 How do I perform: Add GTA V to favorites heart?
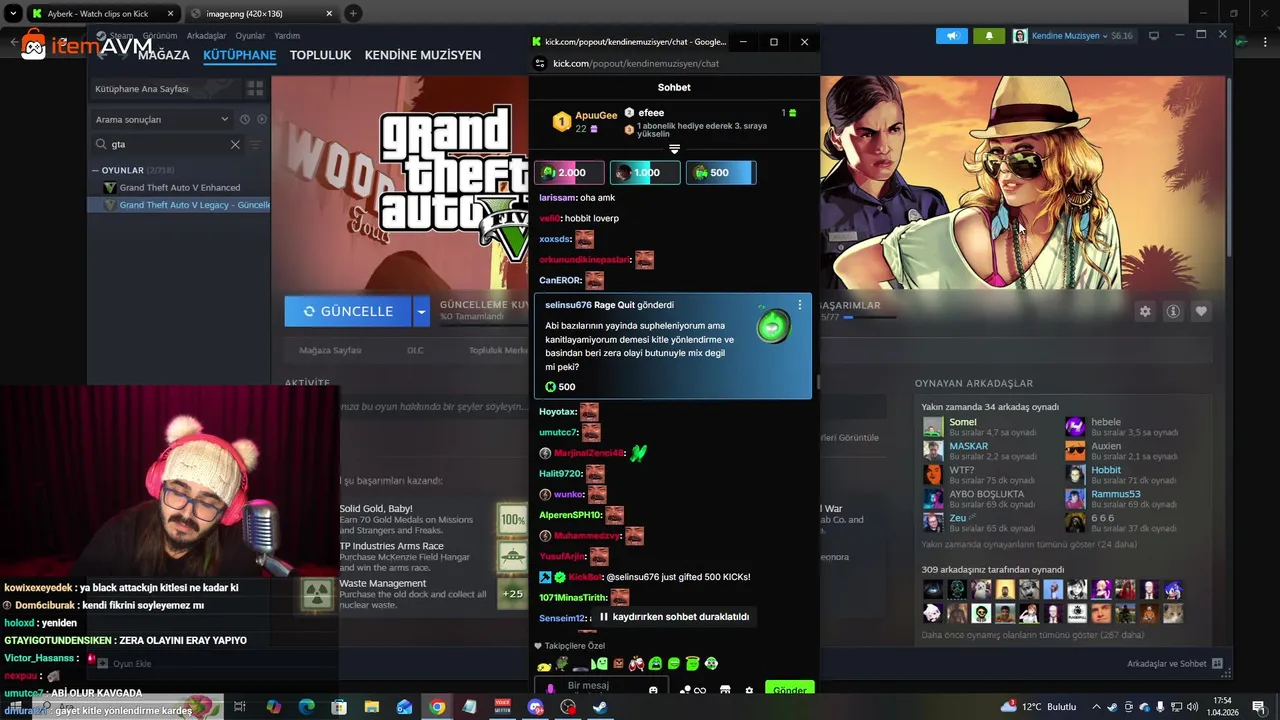point(1201,311)
